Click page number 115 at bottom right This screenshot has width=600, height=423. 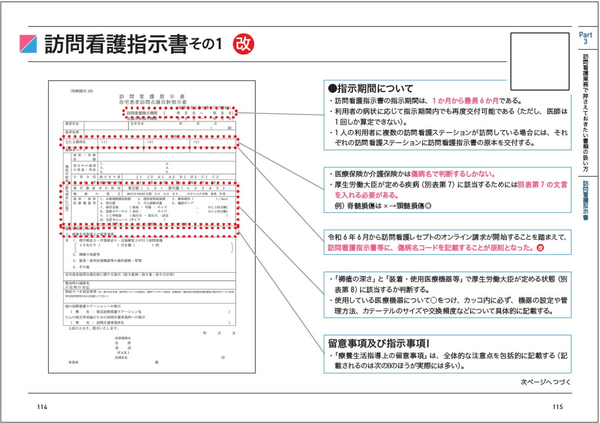point(558,407)
